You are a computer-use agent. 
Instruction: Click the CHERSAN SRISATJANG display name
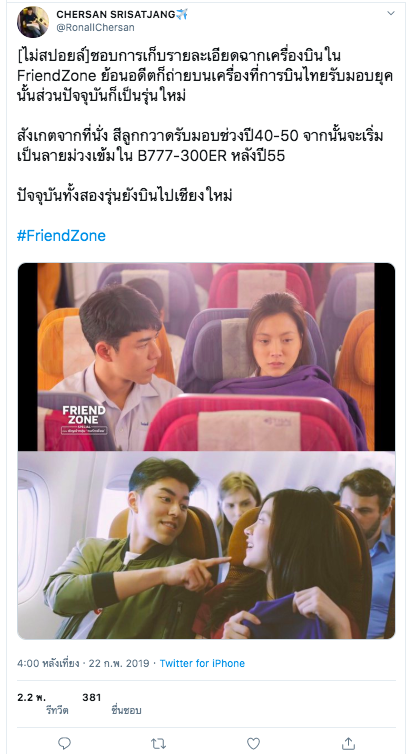click(x=116, y=14)
